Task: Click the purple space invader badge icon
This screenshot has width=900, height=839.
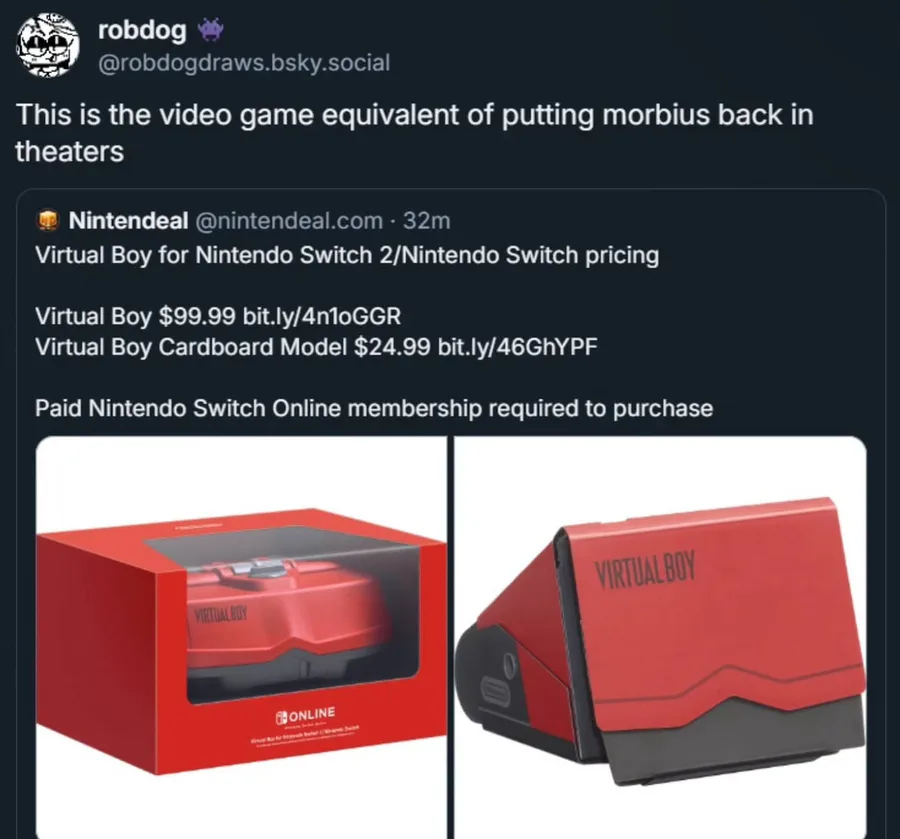Action: point(210,30)
